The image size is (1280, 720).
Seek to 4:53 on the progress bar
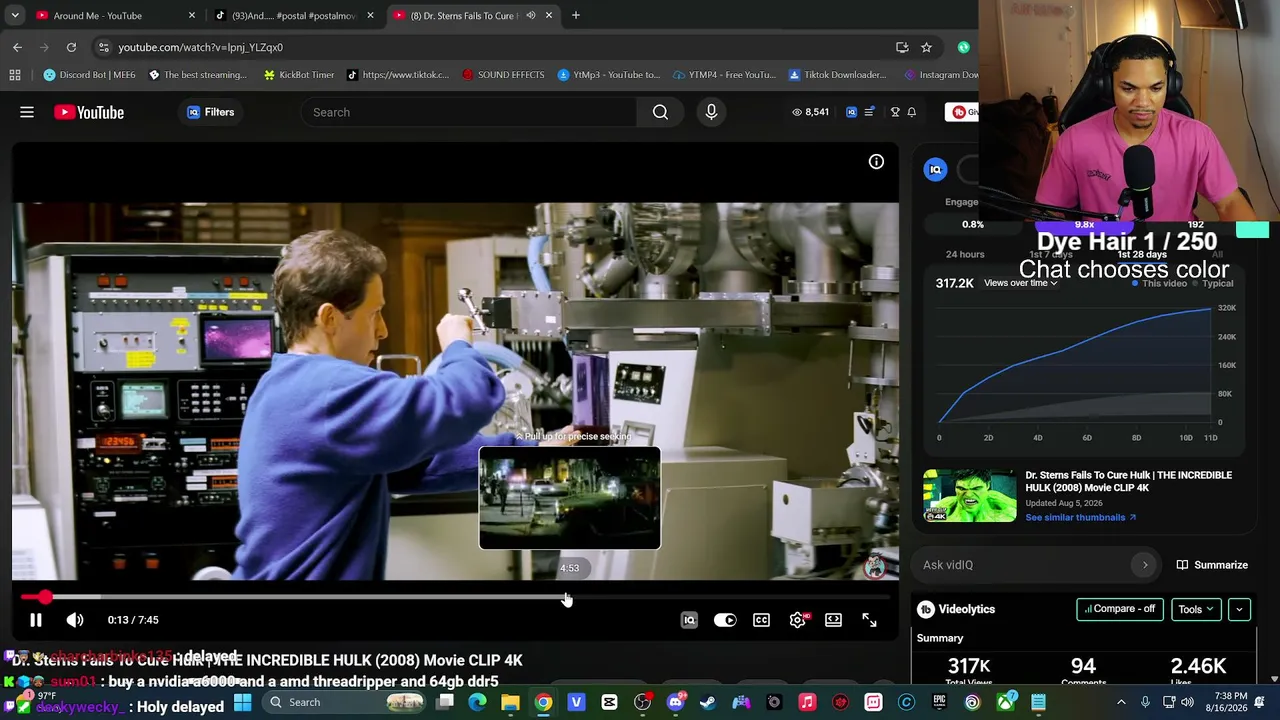point(567,597)
